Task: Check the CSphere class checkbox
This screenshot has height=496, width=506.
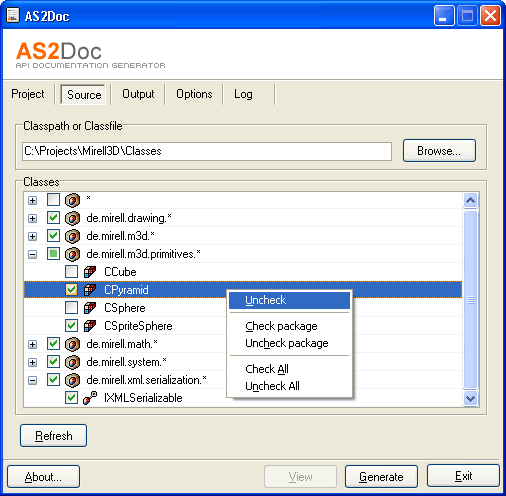Action: point(71,308)
